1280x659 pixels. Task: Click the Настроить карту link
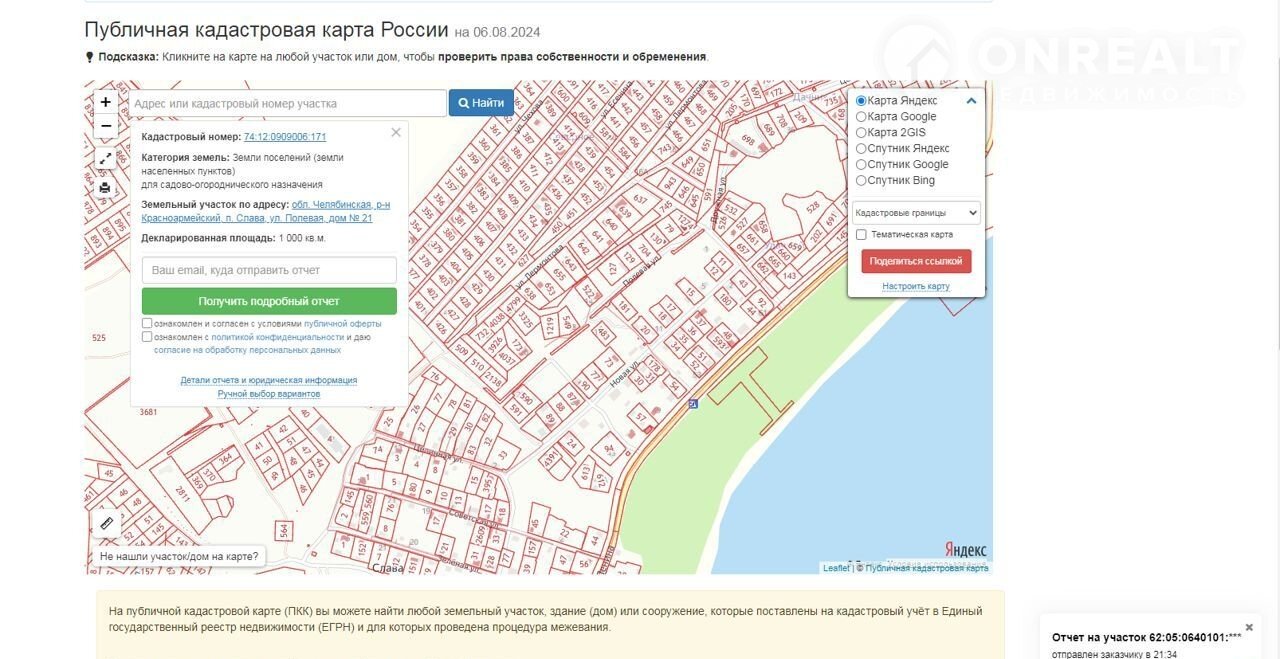tap(915, 287)
